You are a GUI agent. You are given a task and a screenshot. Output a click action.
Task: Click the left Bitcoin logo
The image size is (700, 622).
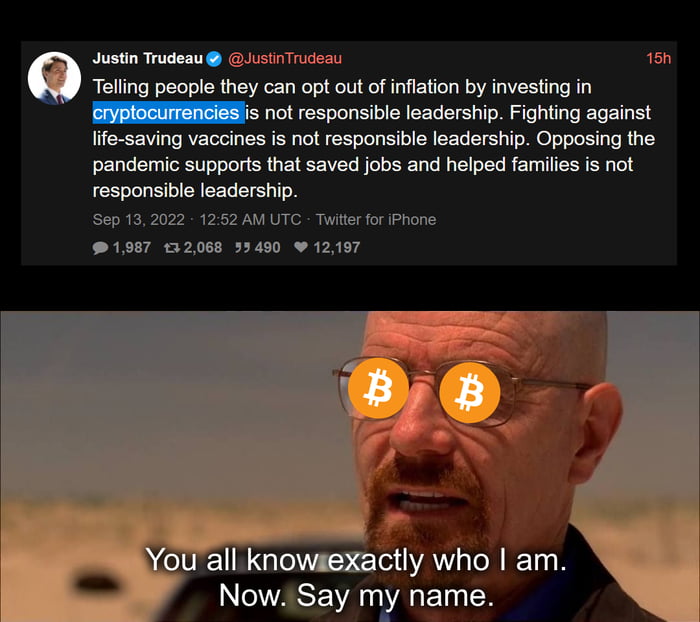click(x=378, y=388)
